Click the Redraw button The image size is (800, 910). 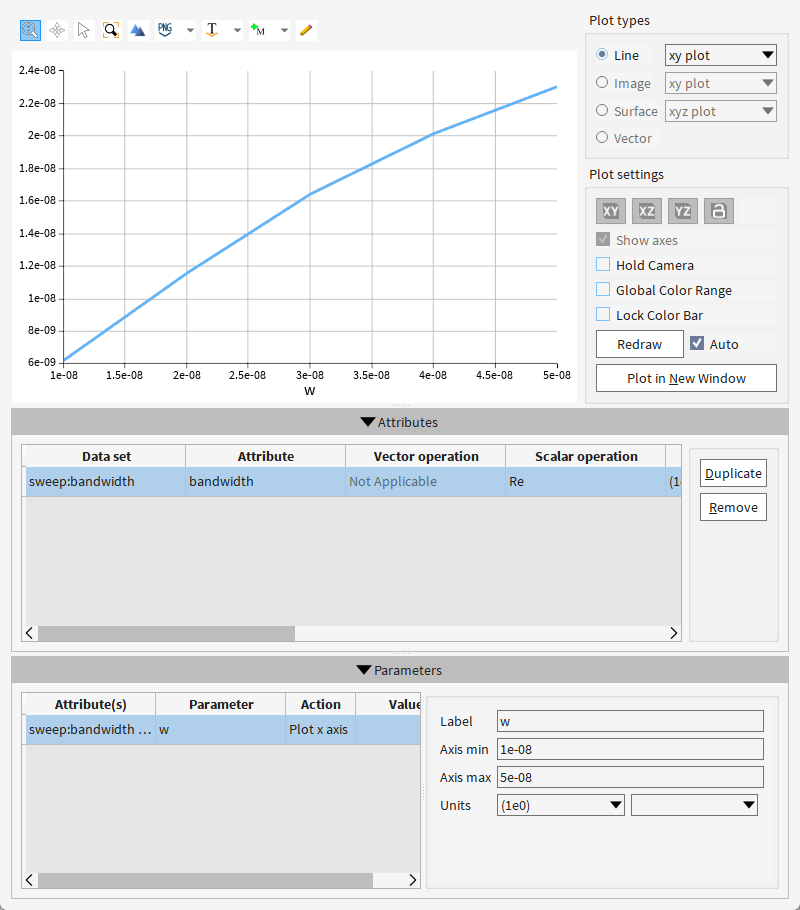[x=640, y=344]
